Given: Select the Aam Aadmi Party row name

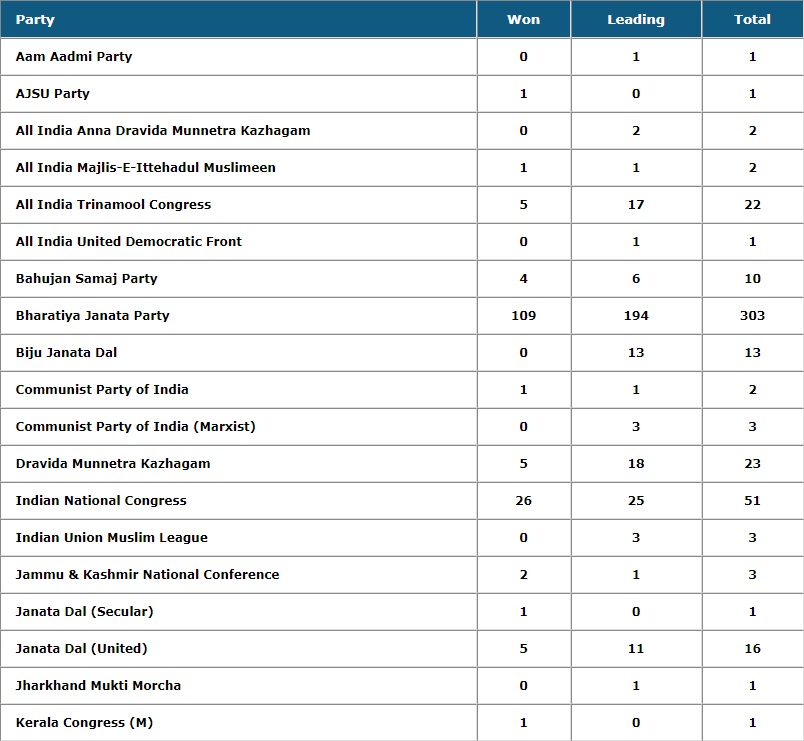Looking at the screenshot, I should coord(74,56).
